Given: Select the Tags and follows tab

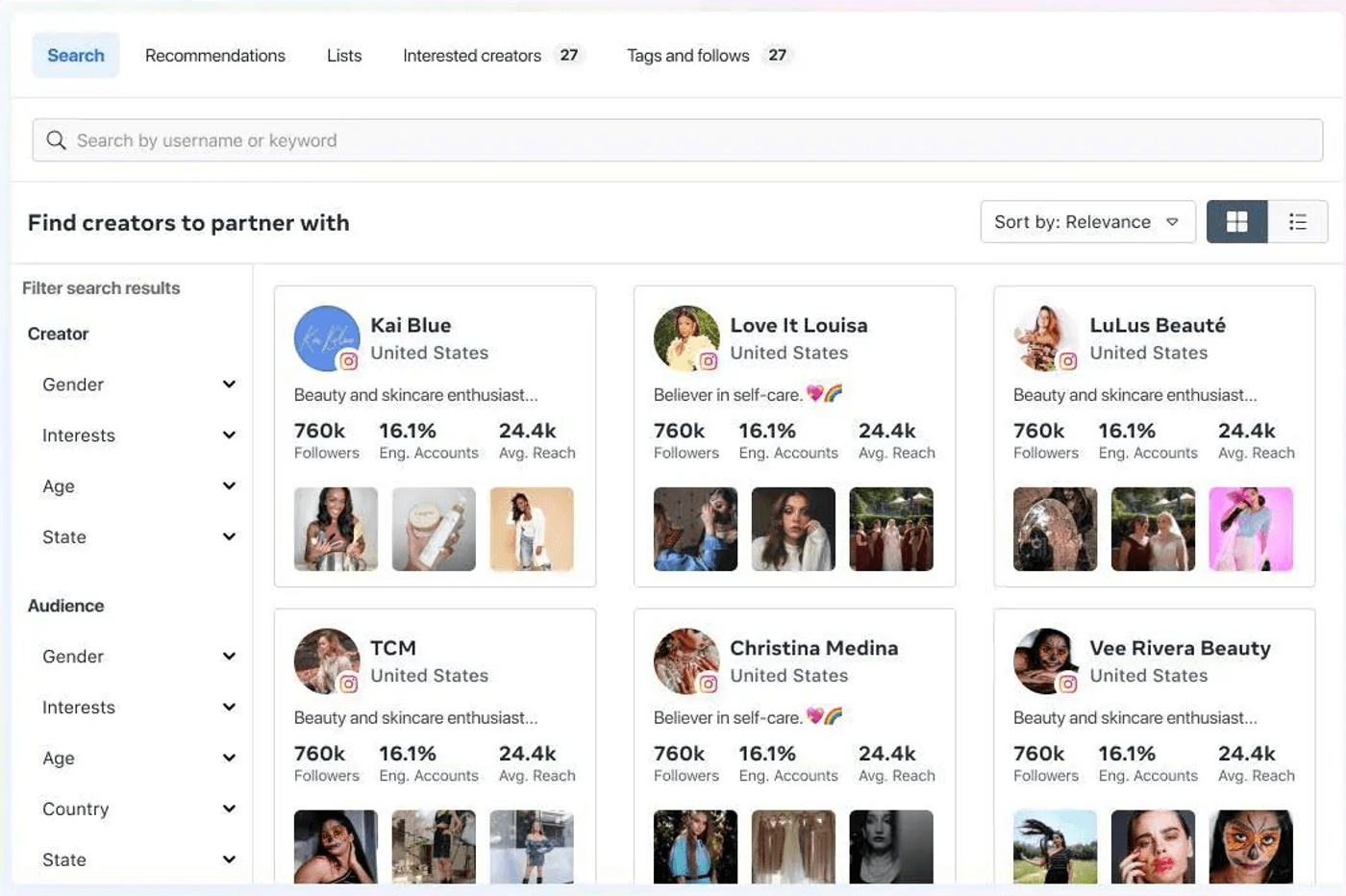Looking at the screenshot, I should pyautogui.click(x=688, y=55).
